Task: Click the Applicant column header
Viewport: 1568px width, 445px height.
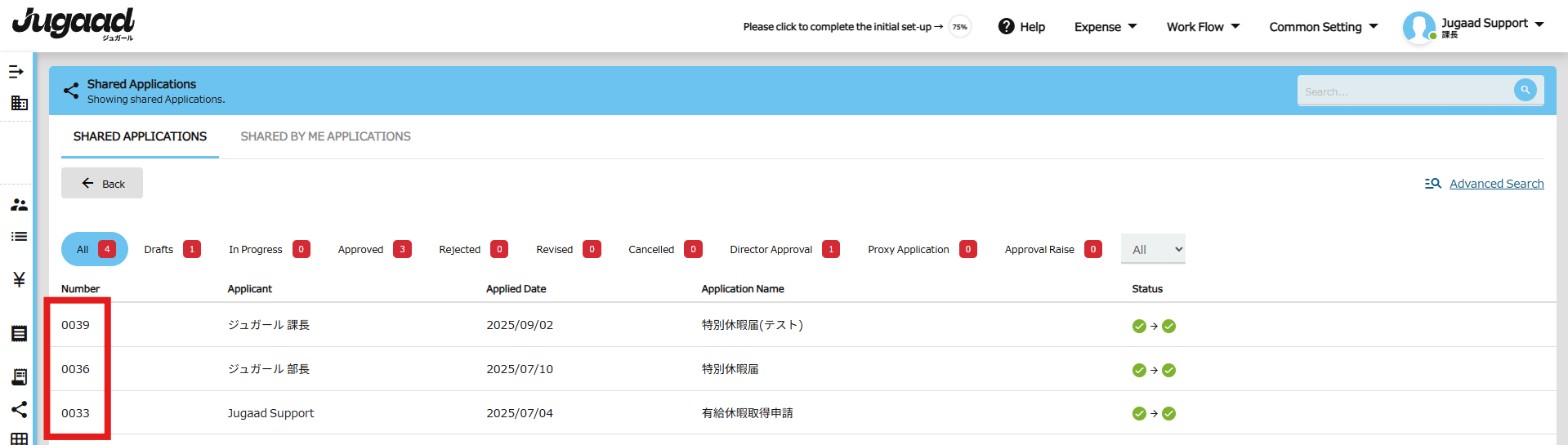Action: coord(249,289)
